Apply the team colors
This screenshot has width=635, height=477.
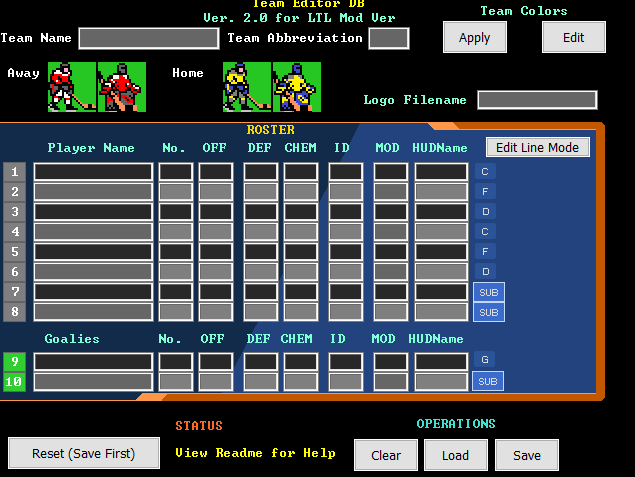[474, 37]
